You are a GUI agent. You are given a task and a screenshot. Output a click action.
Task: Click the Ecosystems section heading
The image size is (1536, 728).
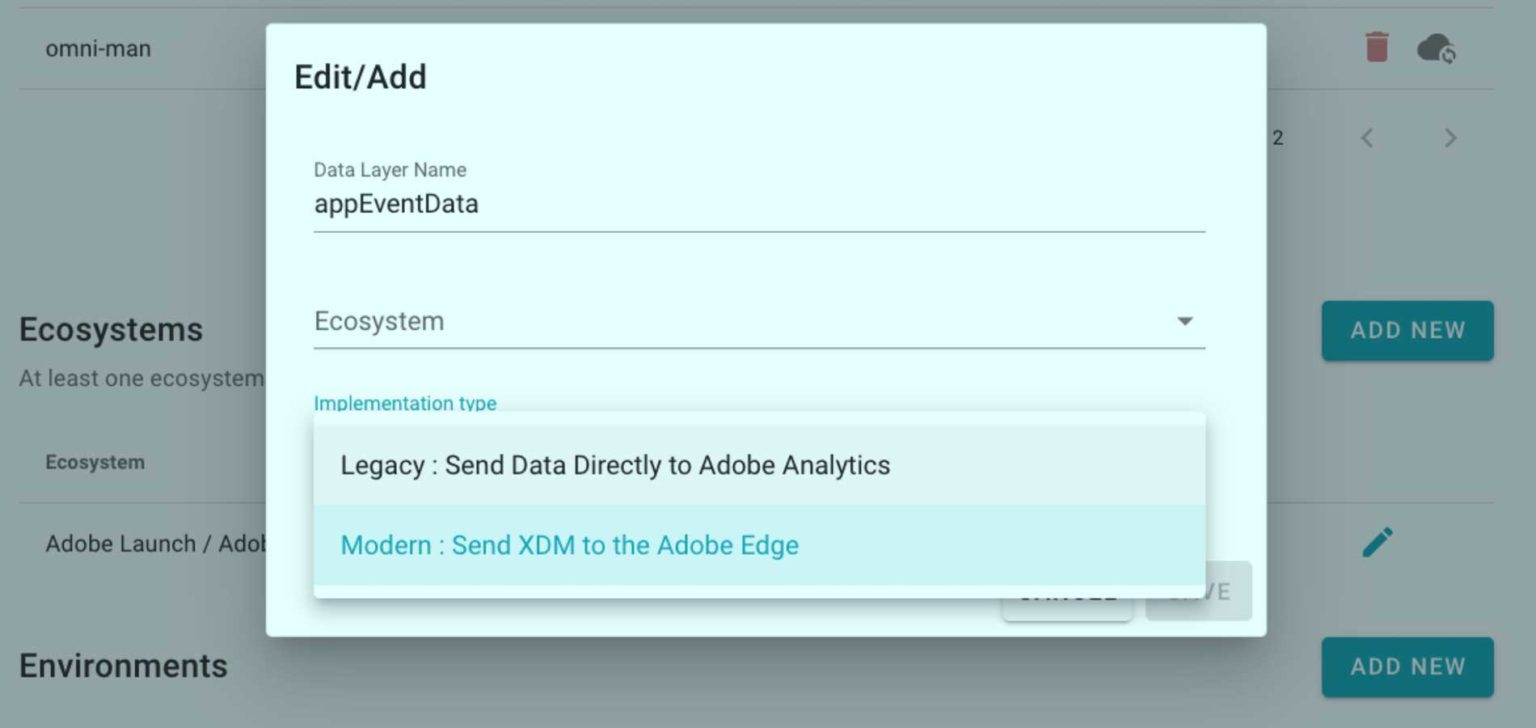[x=111, y=330]
